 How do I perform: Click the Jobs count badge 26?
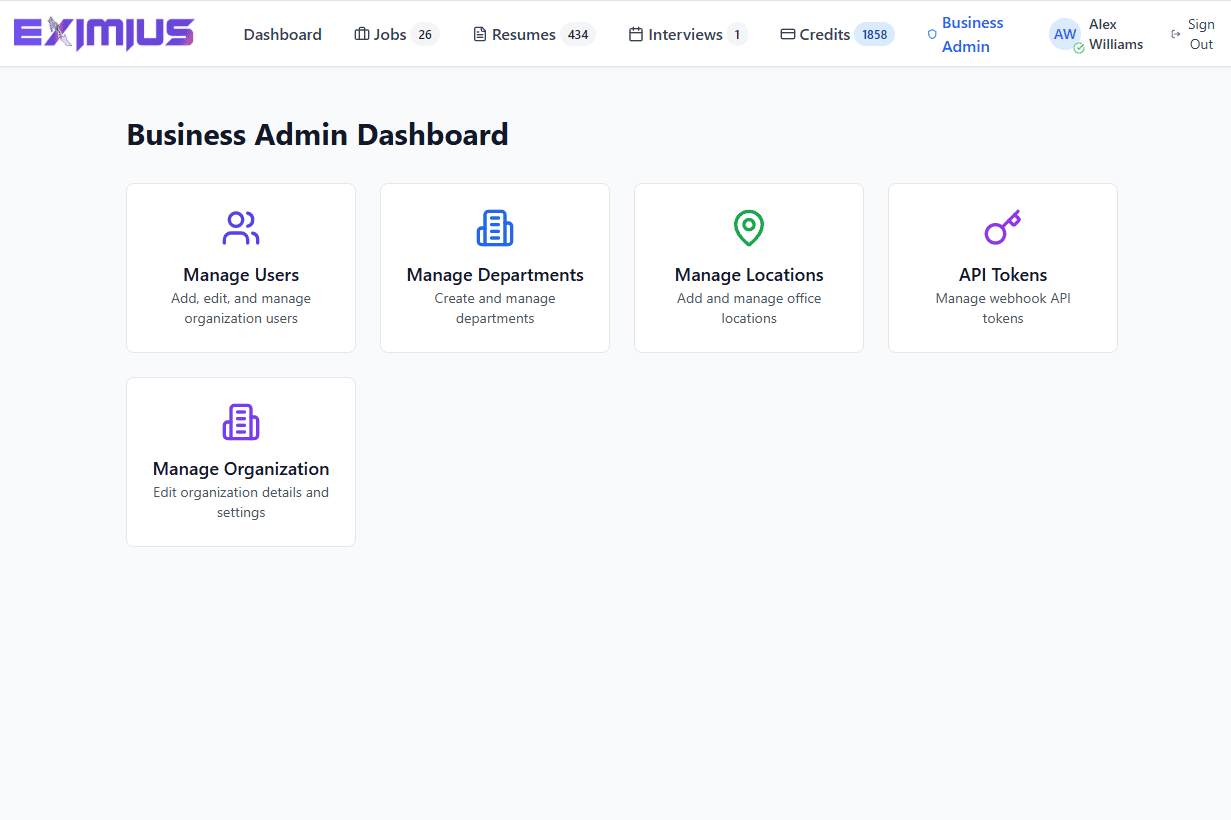pyautogui.click(x=425, y=35)
